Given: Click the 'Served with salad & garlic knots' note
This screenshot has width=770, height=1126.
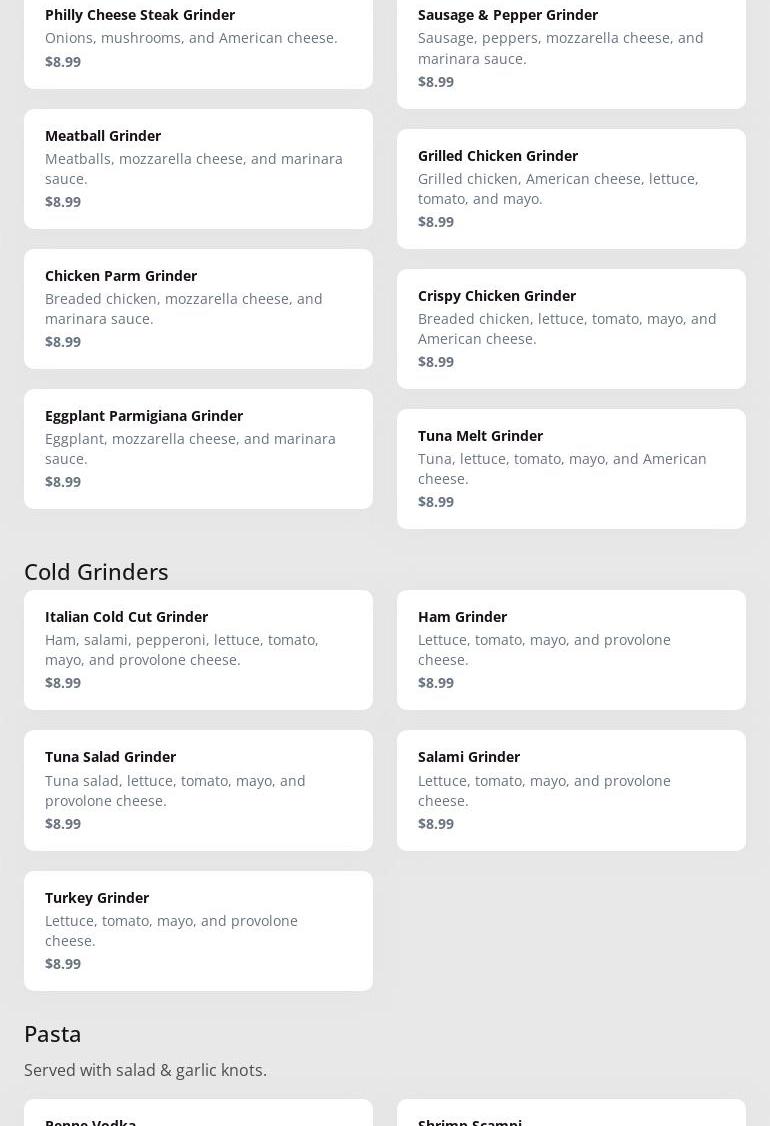Looking at the screenshot, I should coord(145,1070).
